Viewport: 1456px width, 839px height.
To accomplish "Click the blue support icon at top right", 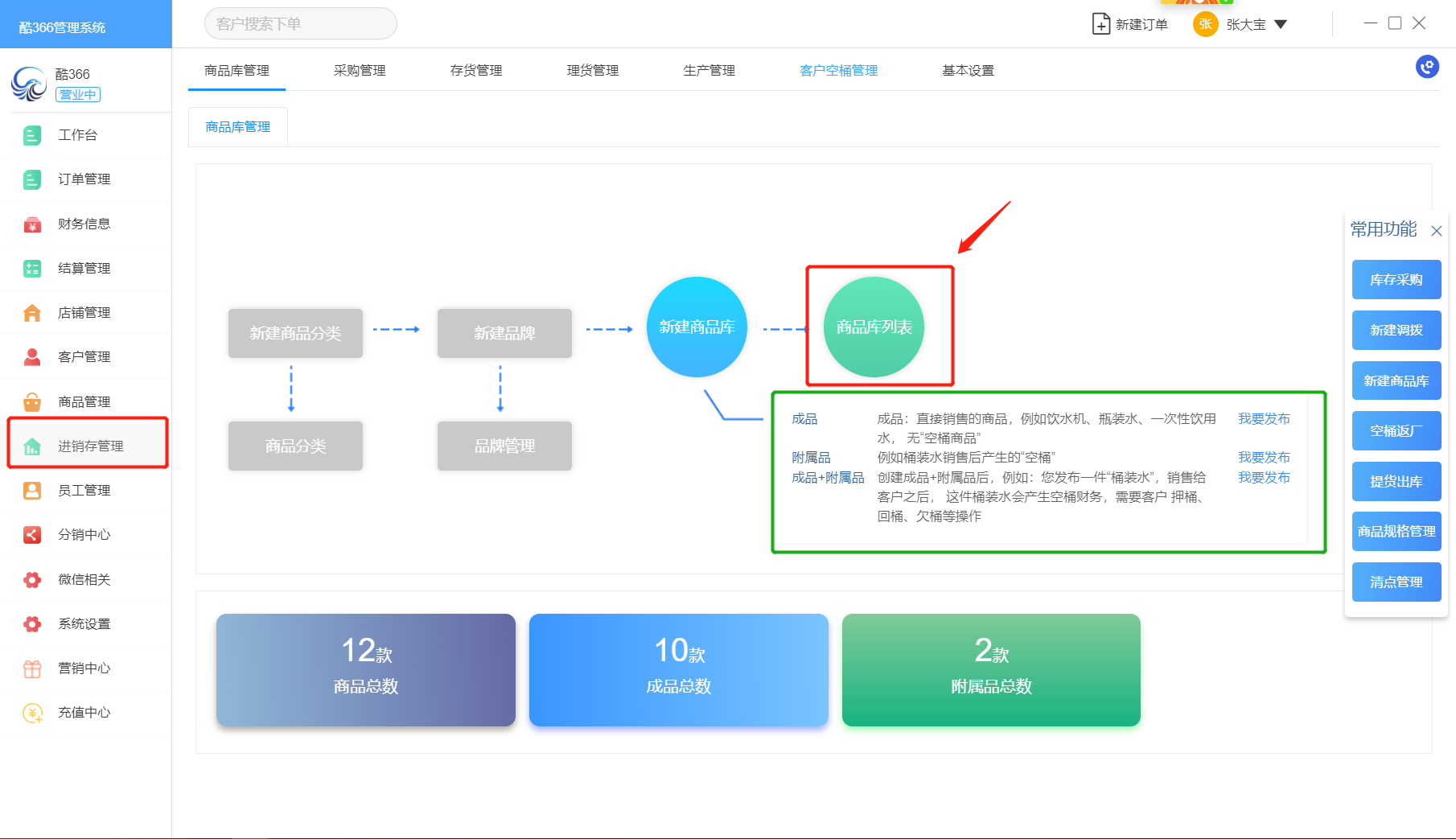I will (x=1427, y=67).
